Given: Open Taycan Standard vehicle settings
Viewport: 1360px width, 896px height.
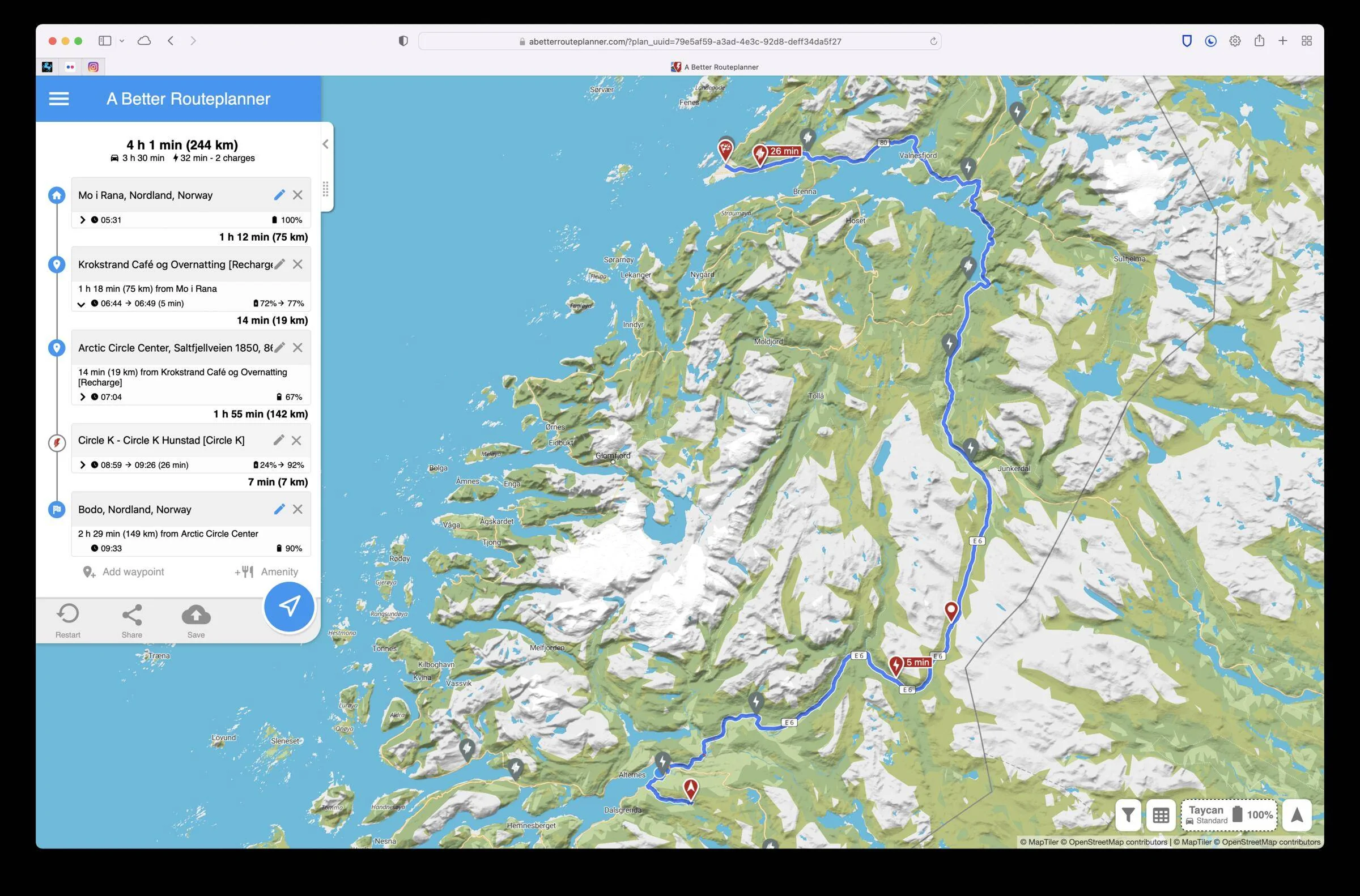Looking at the screenshot, I should click(1229, 815).
